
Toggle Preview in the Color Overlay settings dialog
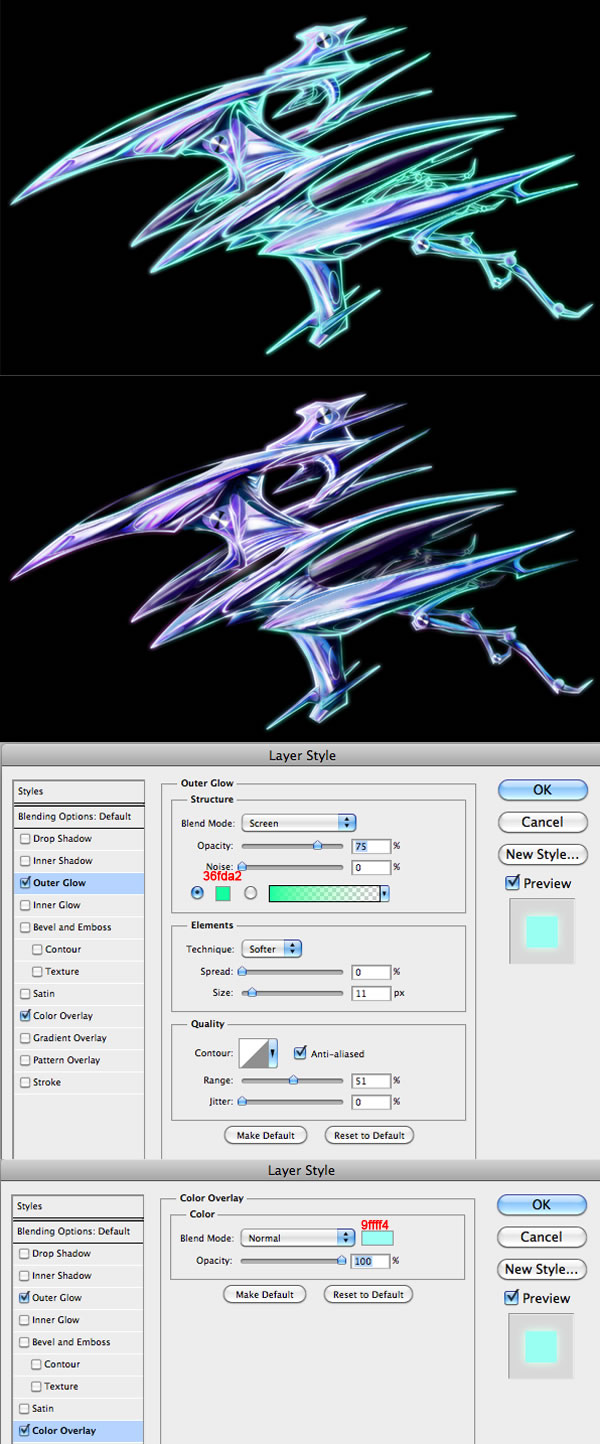pyautogui.click(x=512, y=1298)
